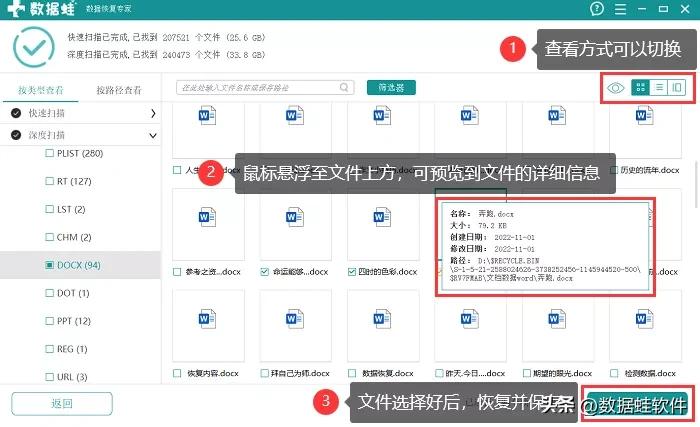Select the CHM (2) type label

pos(74,237)
